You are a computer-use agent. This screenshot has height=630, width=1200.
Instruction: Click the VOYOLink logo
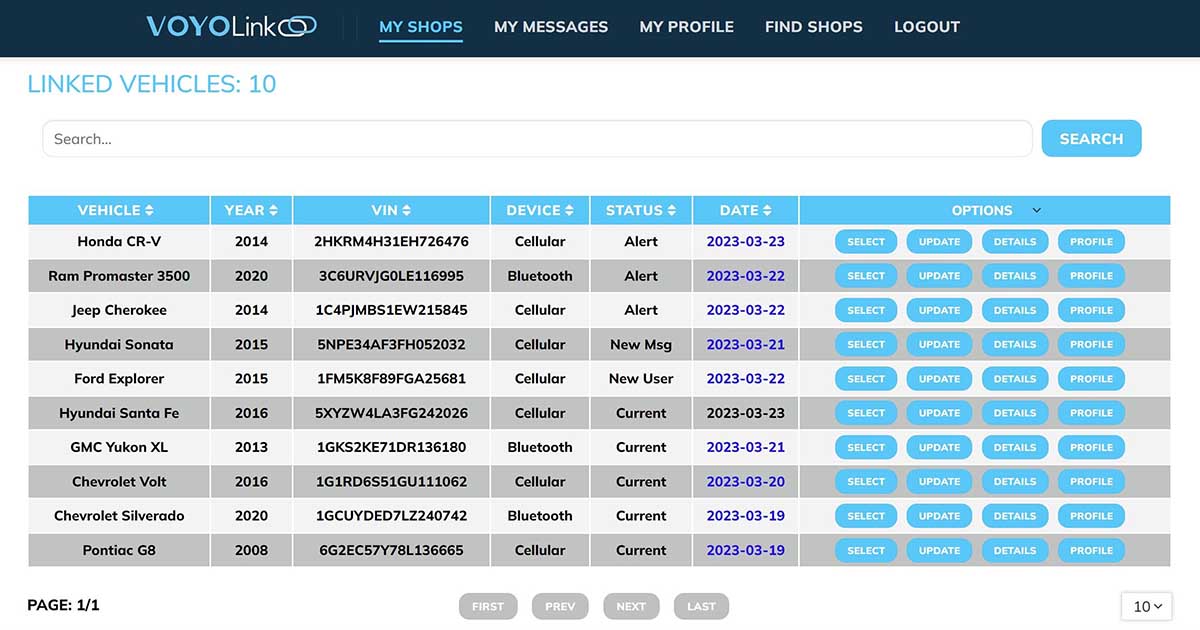coord(231,27)
